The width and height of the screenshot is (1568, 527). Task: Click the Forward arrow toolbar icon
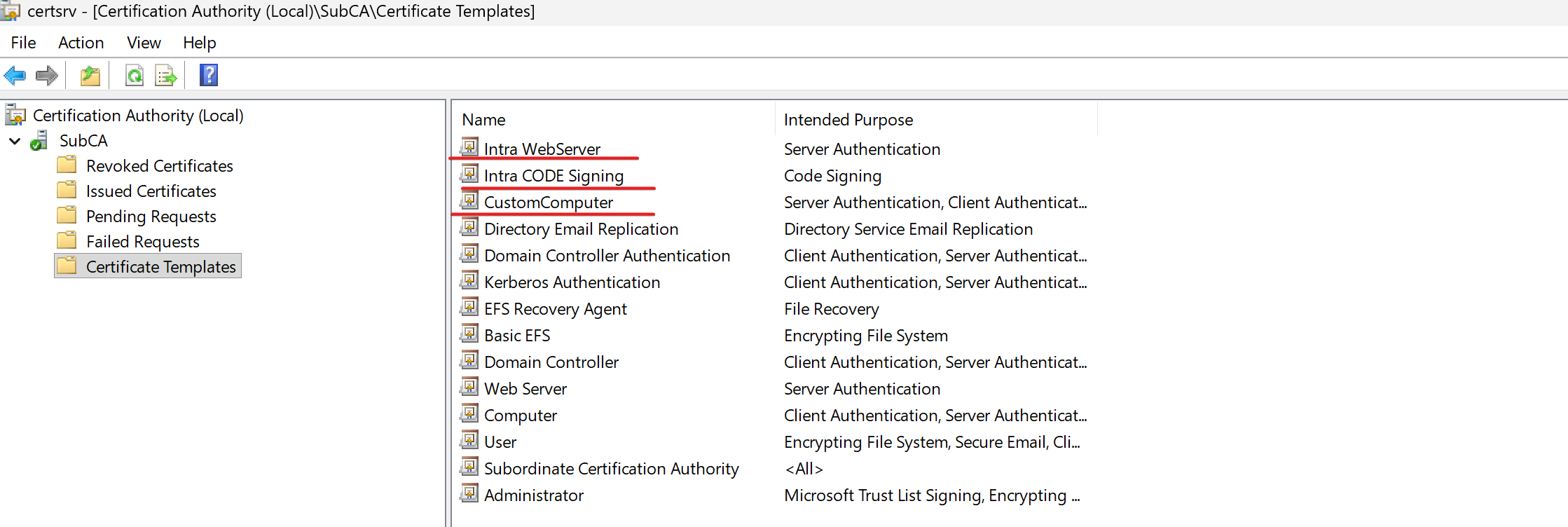47,75
